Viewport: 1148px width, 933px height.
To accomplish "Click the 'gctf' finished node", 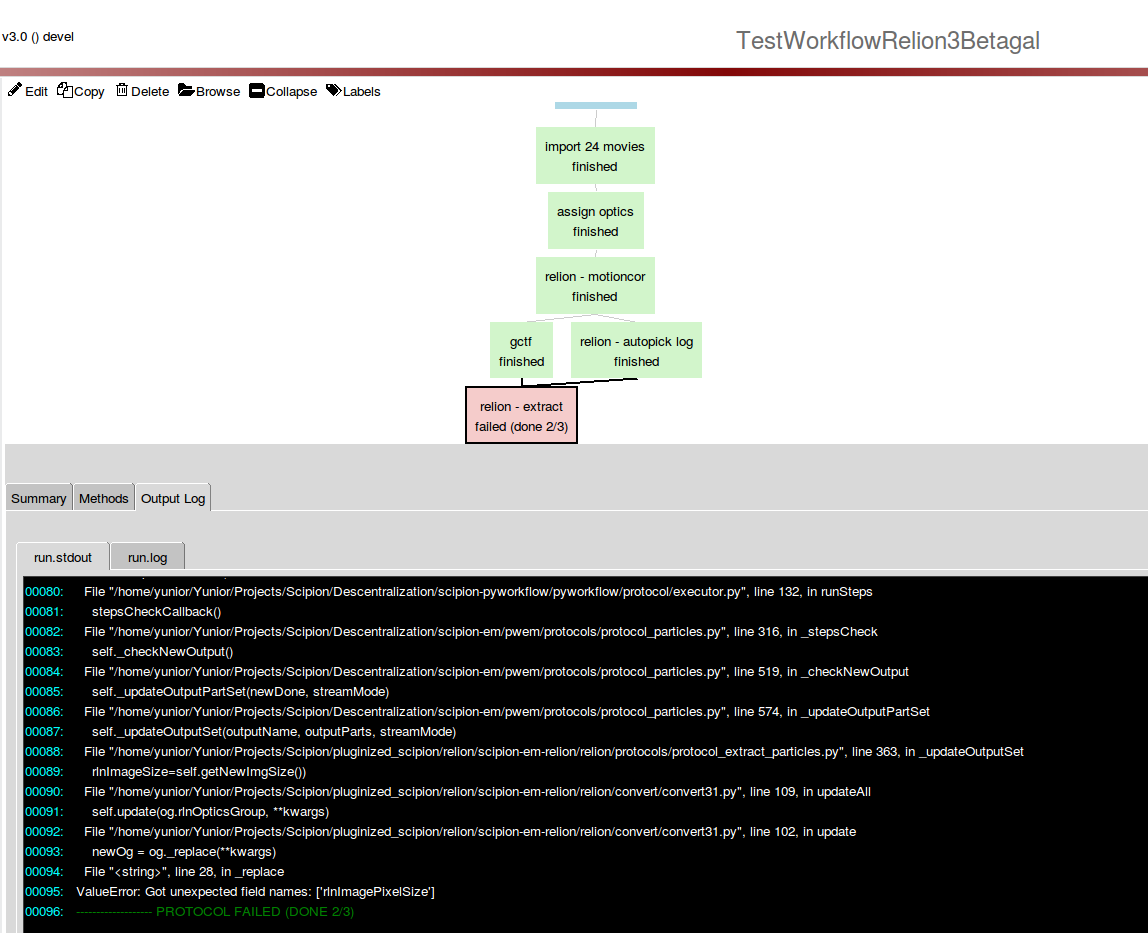I will pos(521,350).
